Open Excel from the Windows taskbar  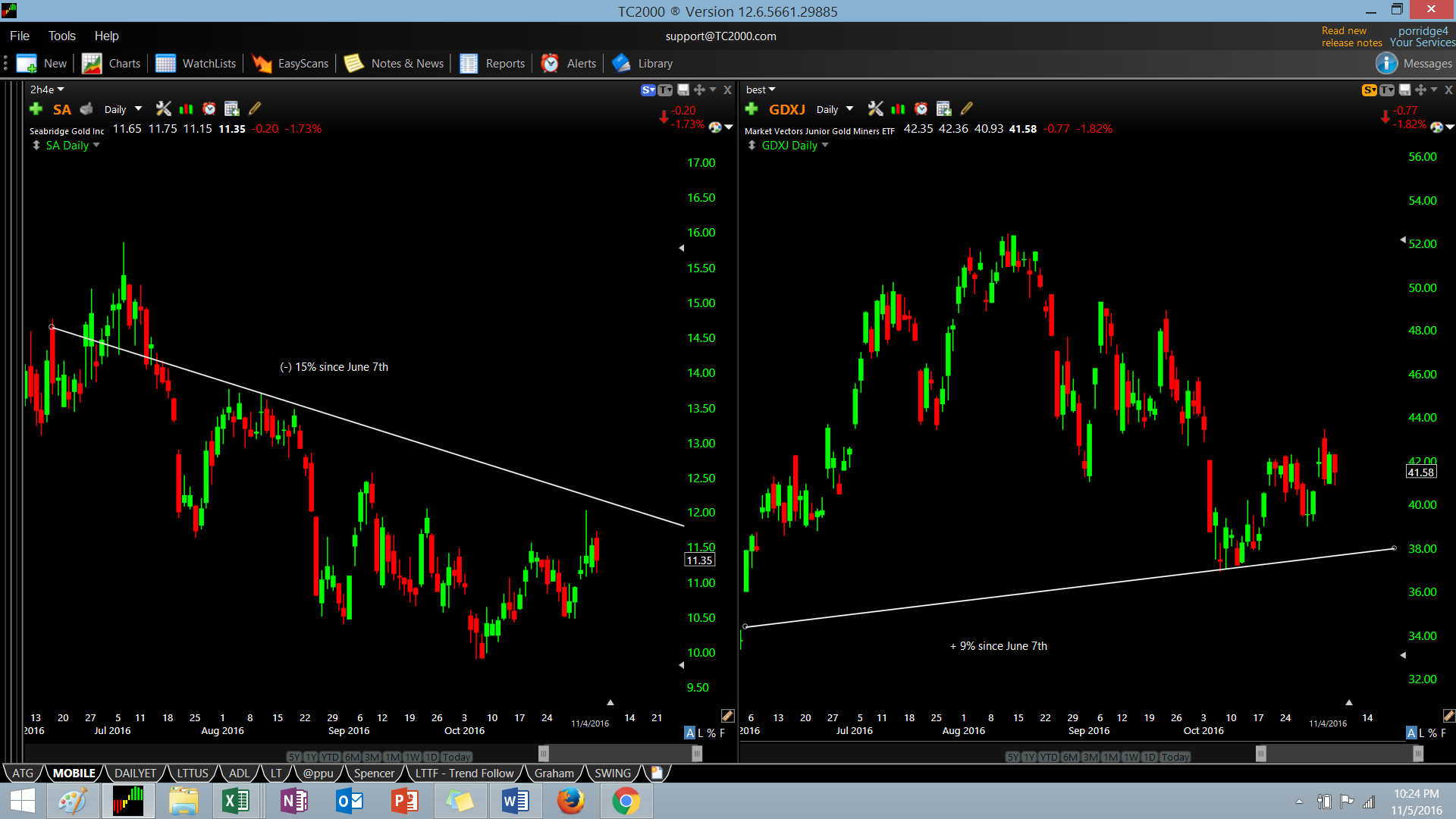[x=236, y=801]
